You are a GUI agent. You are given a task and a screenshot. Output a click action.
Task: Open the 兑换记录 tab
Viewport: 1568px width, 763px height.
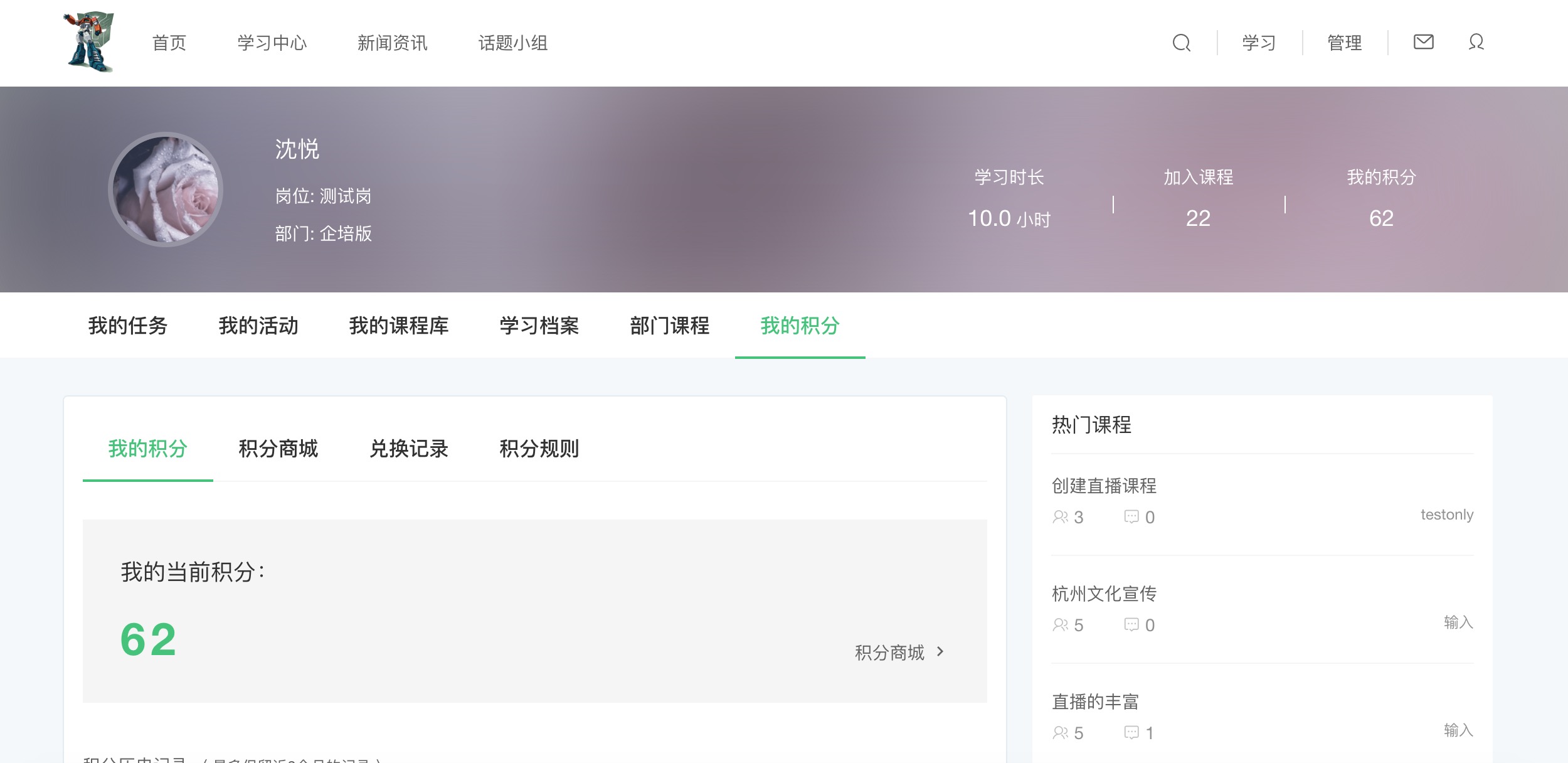coord(408,449)
